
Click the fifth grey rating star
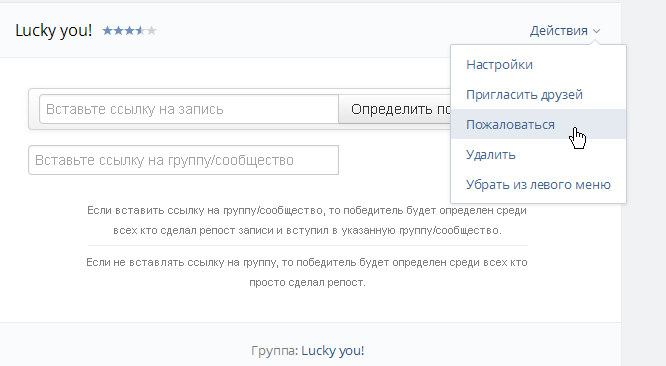tap(151, 31)
